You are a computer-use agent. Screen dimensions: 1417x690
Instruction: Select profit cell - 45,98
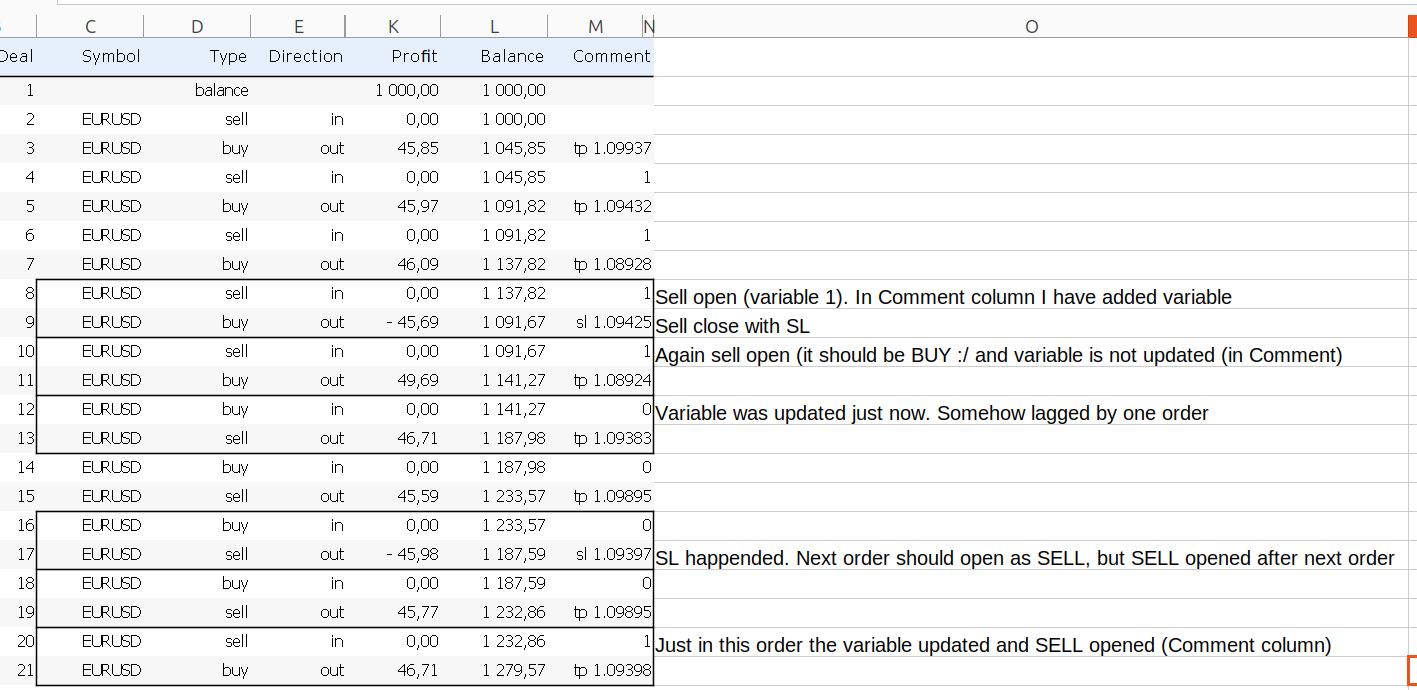413,554
